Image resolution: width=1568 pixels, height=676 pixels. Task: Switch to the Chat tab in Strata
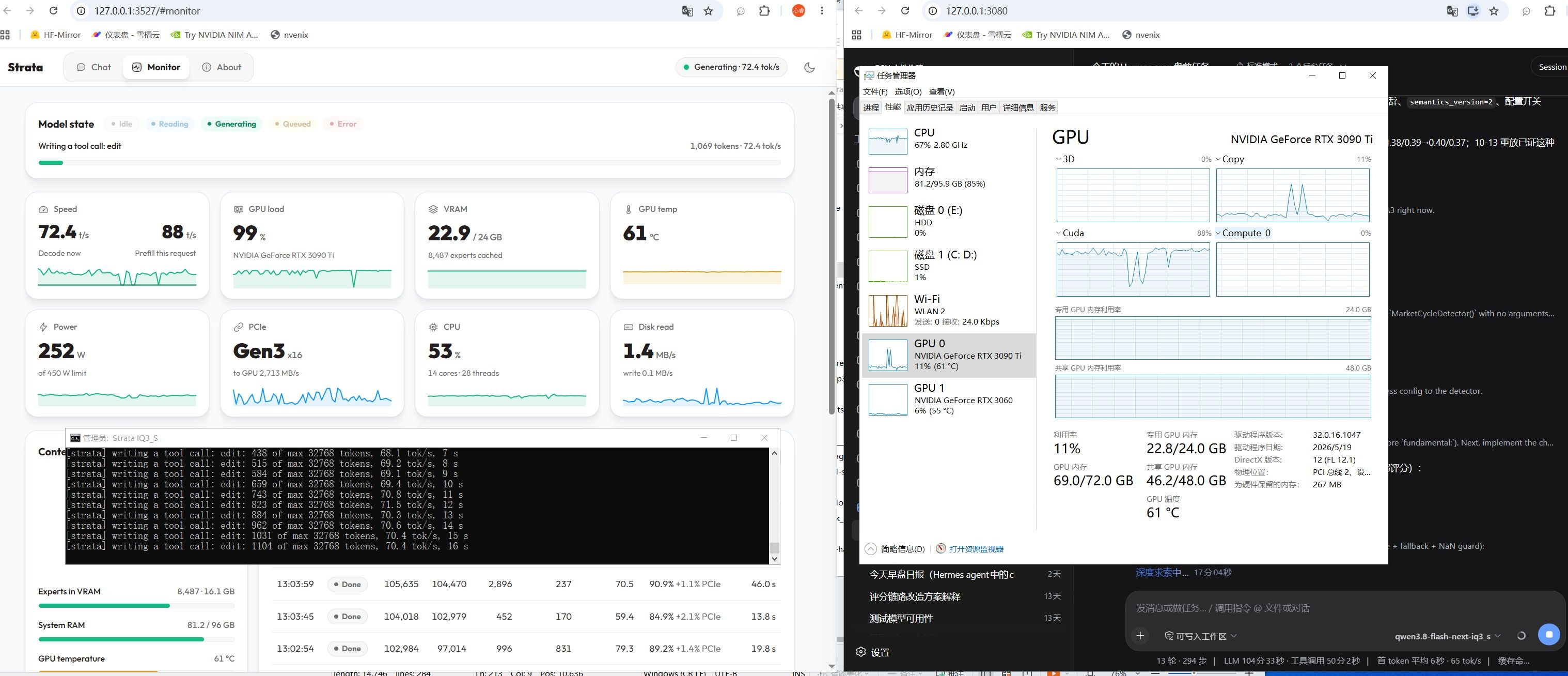[94, 68]
